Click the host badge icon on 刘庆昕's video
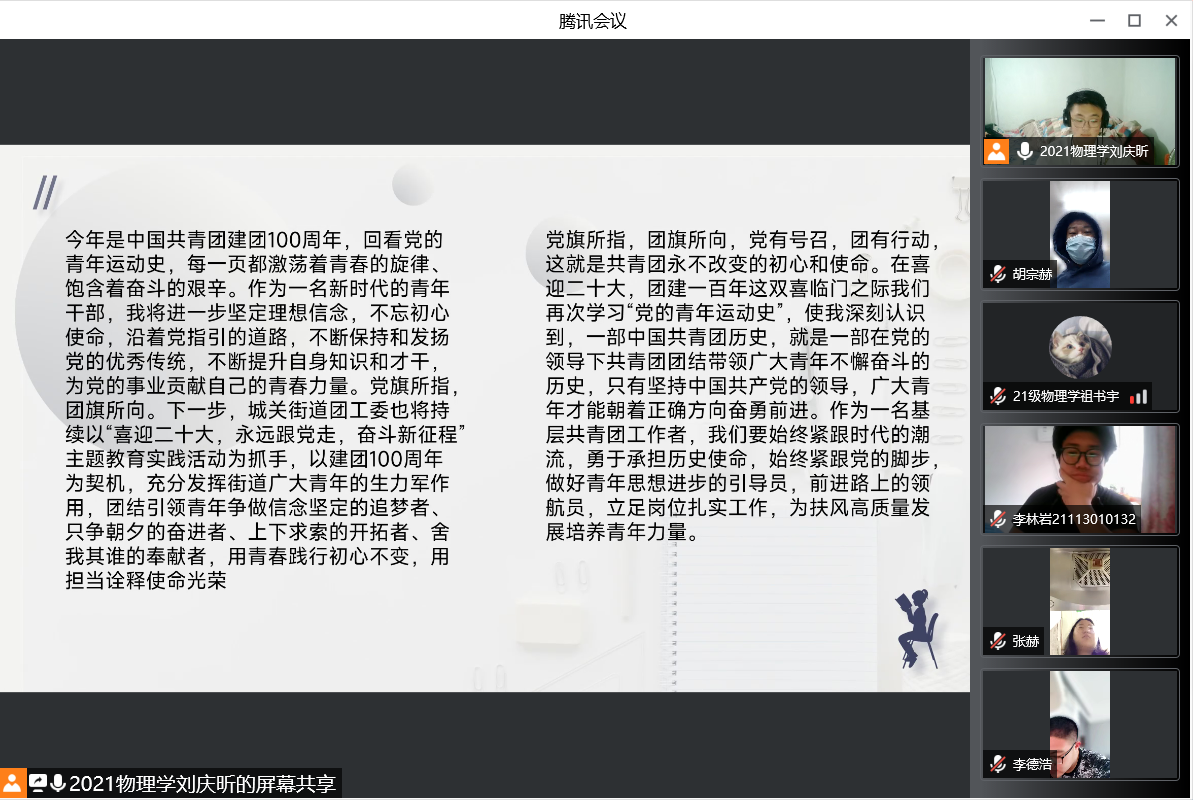Image resolution: width=1193 pixels, height=800 pixels. pyautogui.click(x=996, y=151)
